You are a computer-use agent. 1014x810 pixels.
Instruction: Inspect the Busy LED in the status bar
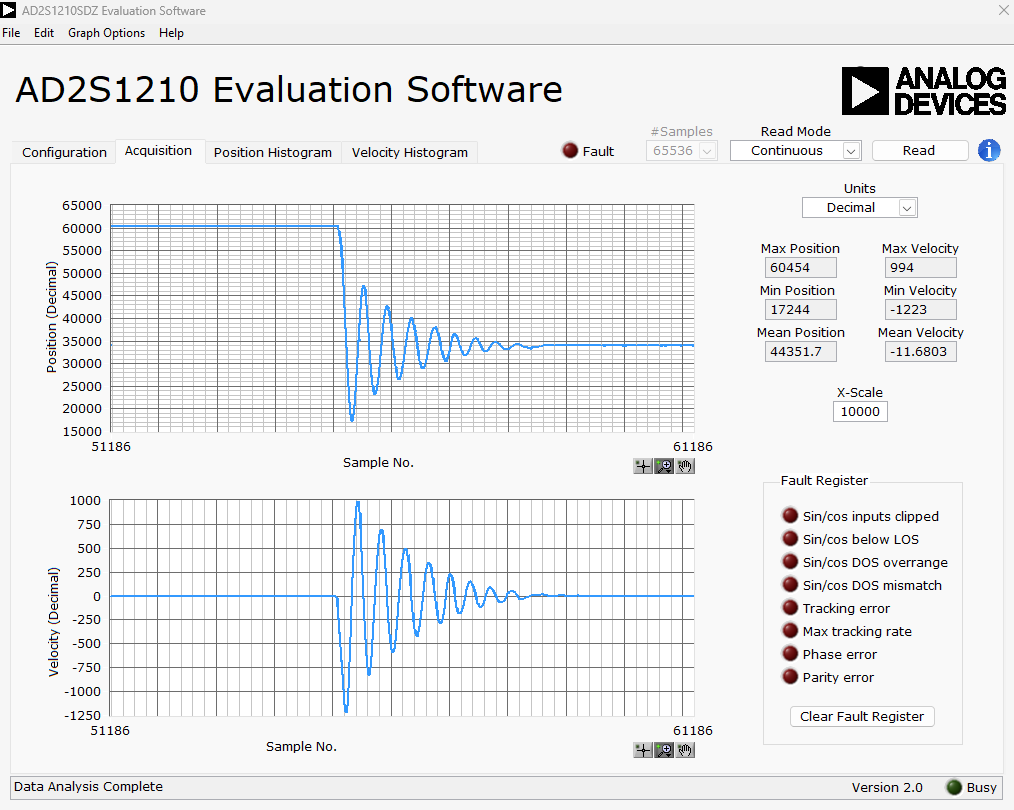[953, 787]
